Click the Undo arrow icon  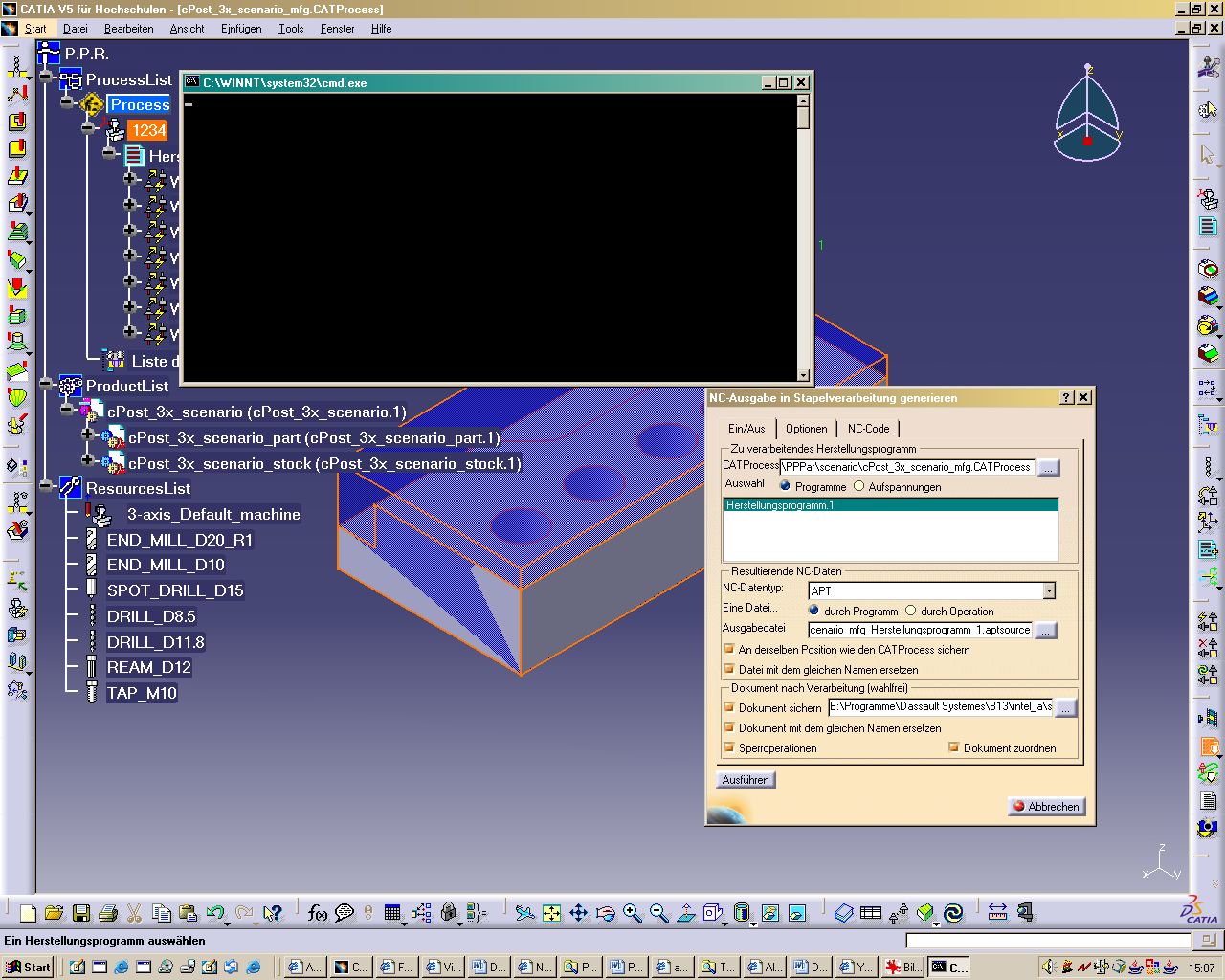214,913
